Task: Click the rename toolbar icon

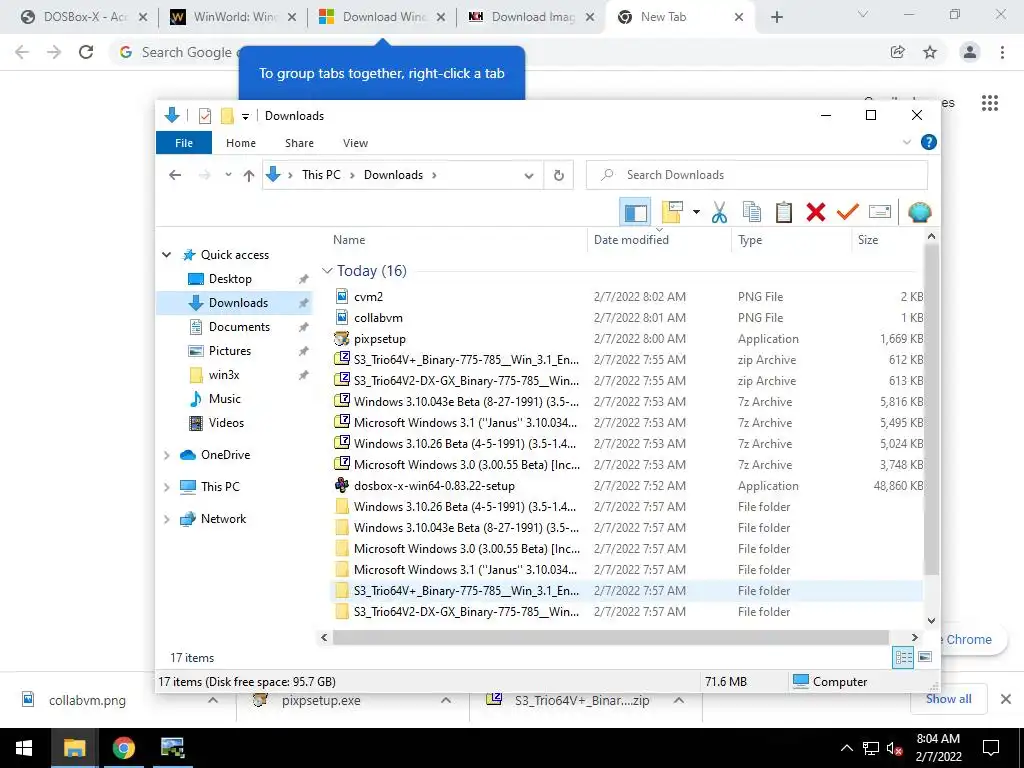Action: tap(880, 212)
